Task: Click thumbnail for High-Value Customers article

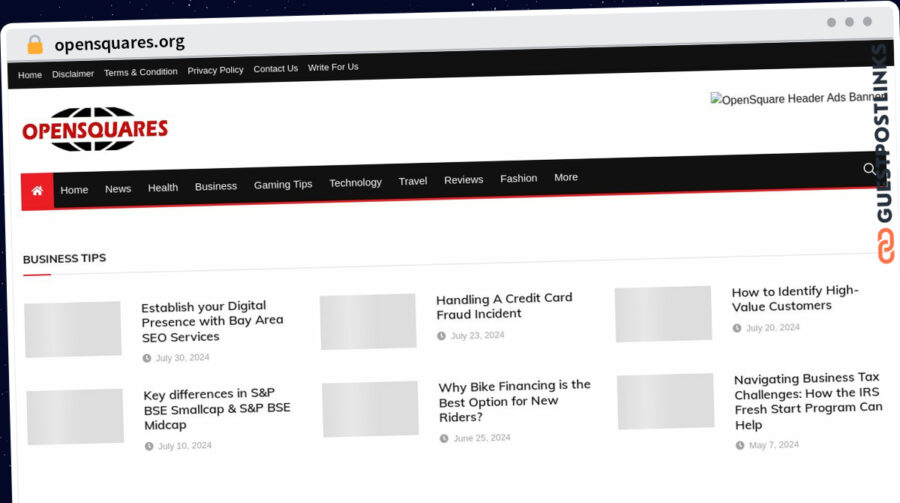Action: (x=663, y=314)
